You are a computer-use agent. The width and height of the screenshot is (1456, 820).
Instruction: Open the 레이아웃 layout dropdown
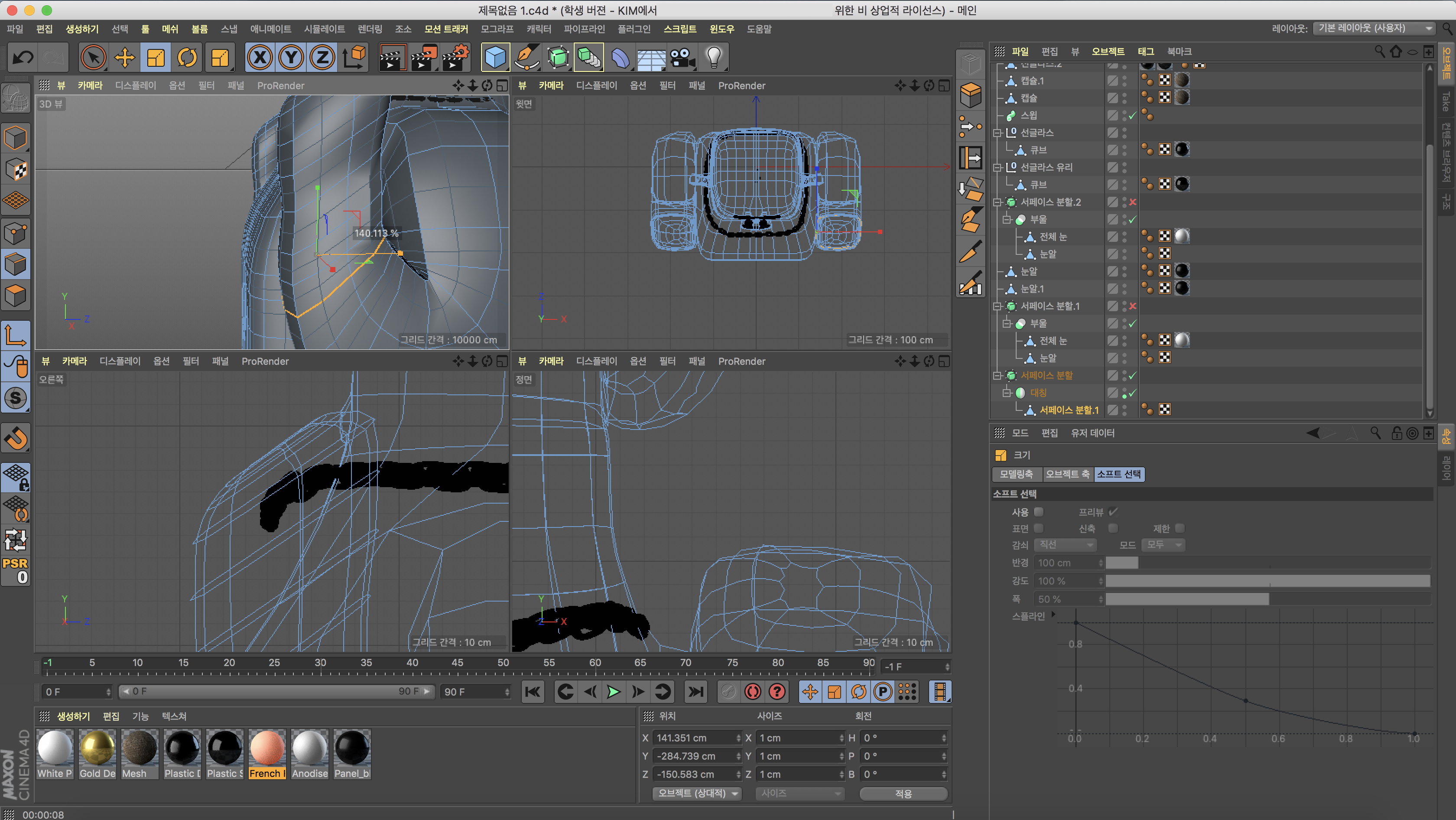pyautogui.click(x=1374, y=28)
